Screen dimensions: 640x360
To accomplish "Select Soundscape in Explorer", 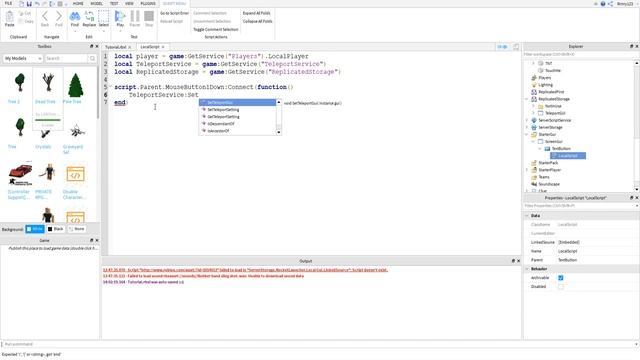I will (549, 184).
